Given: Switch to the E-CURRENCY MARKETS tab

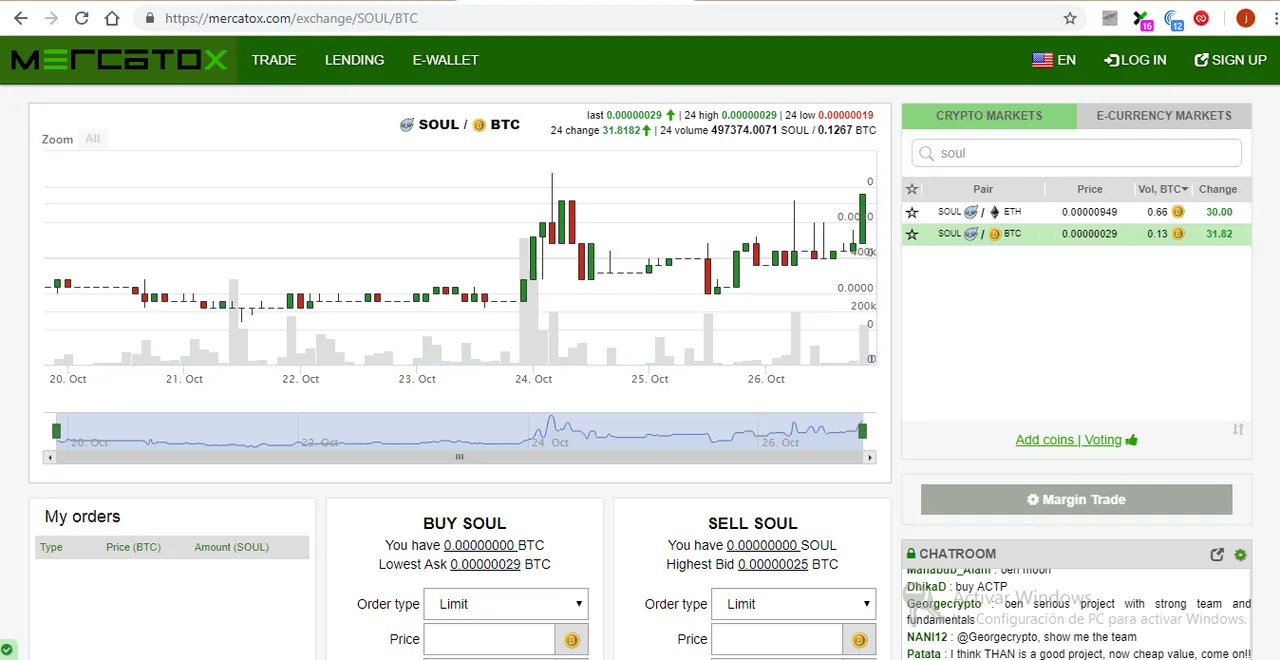Looking at the screenshot, I should coord(1164,116).
